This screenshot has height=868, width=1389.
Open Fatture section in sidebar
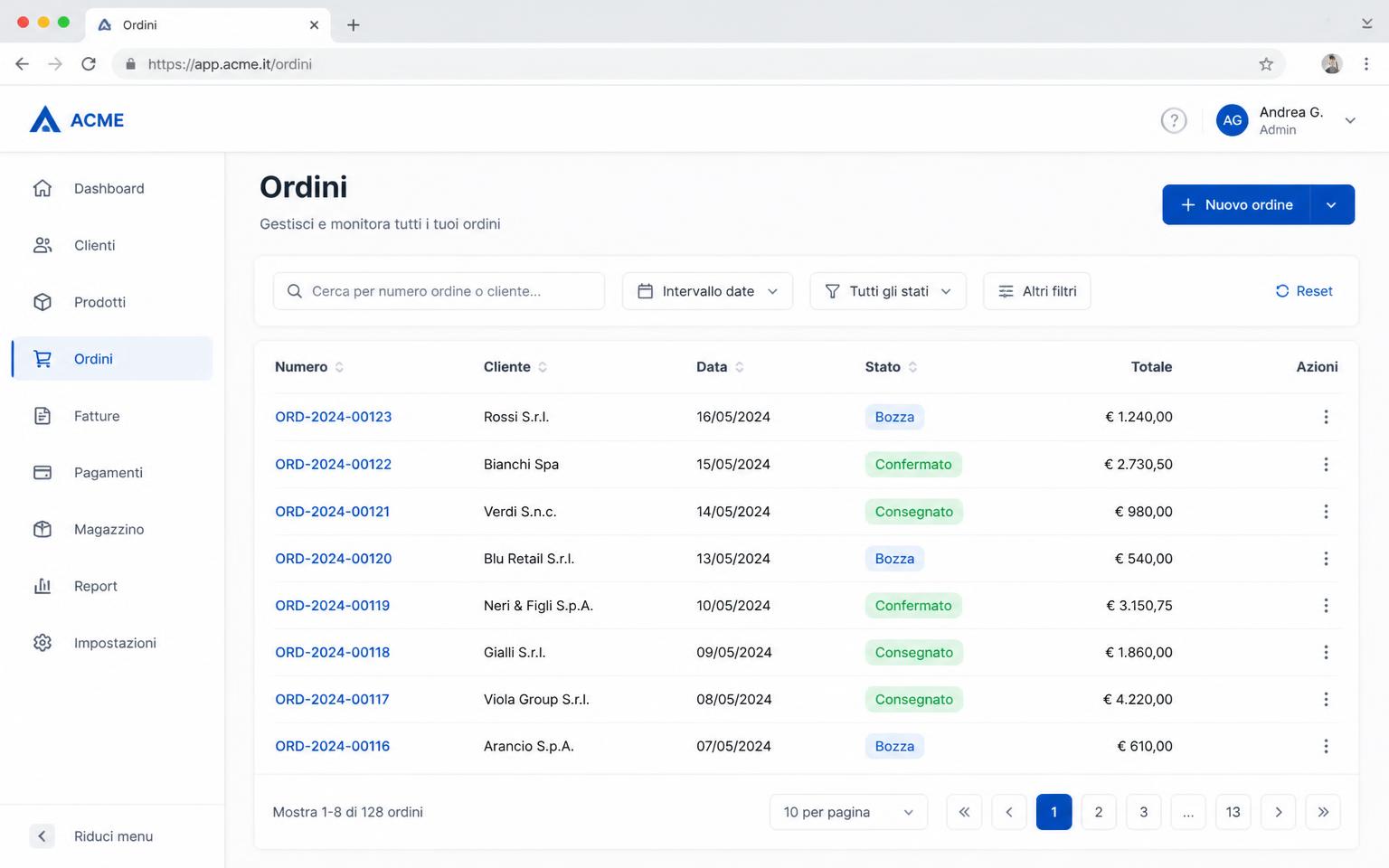click(x=112, y=416)
